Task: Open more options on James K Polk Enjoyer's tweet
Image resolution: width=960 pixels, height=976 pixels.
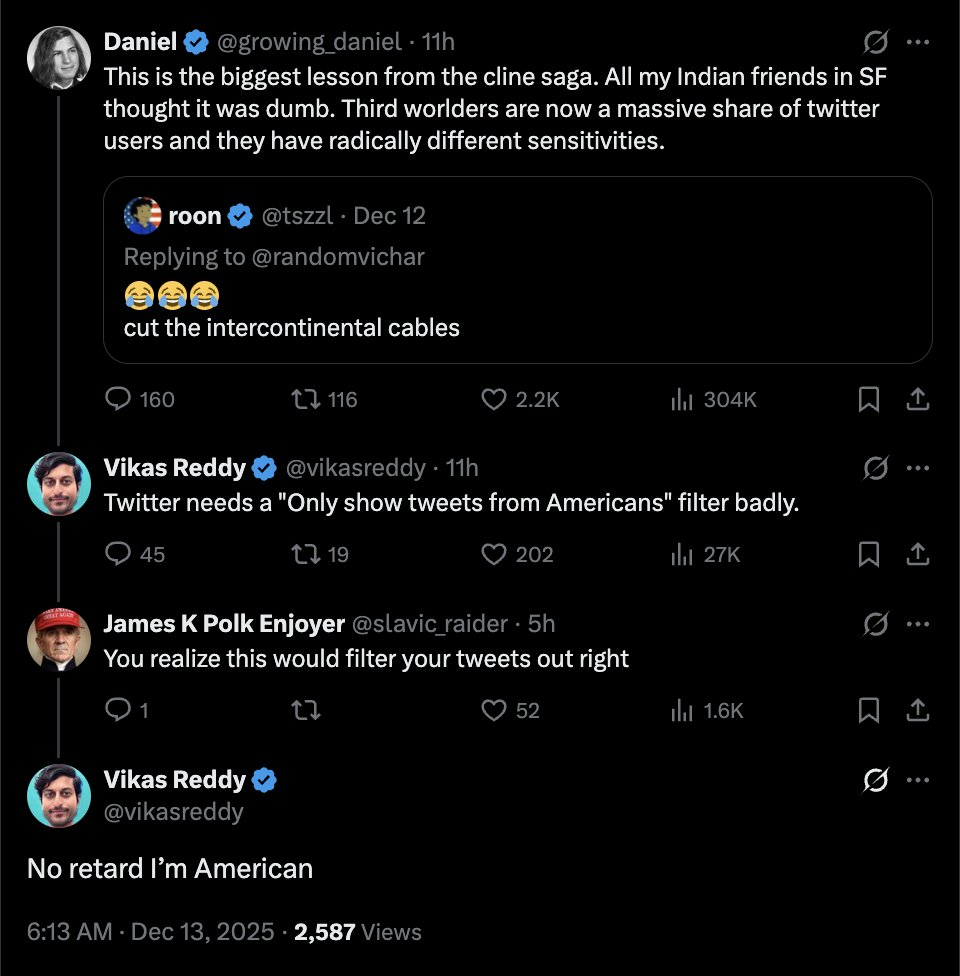Action: (x=917, y=624)
